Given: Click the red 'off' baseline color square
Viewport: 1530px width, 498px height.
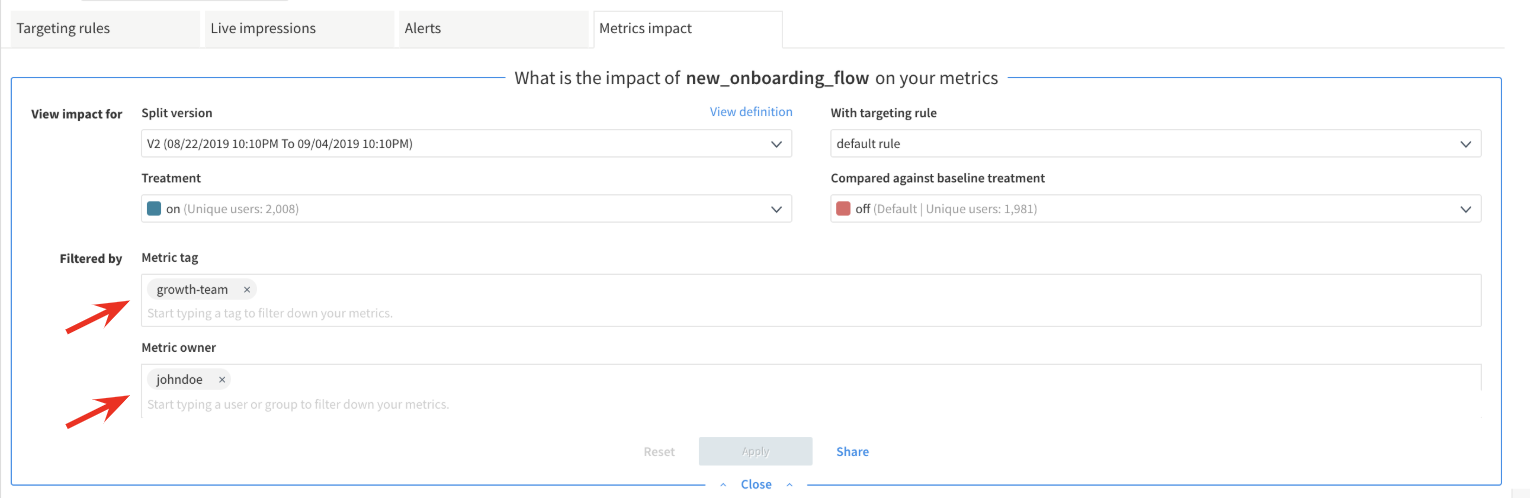Looking at the screenshot, I should click(x=843, y=209).
